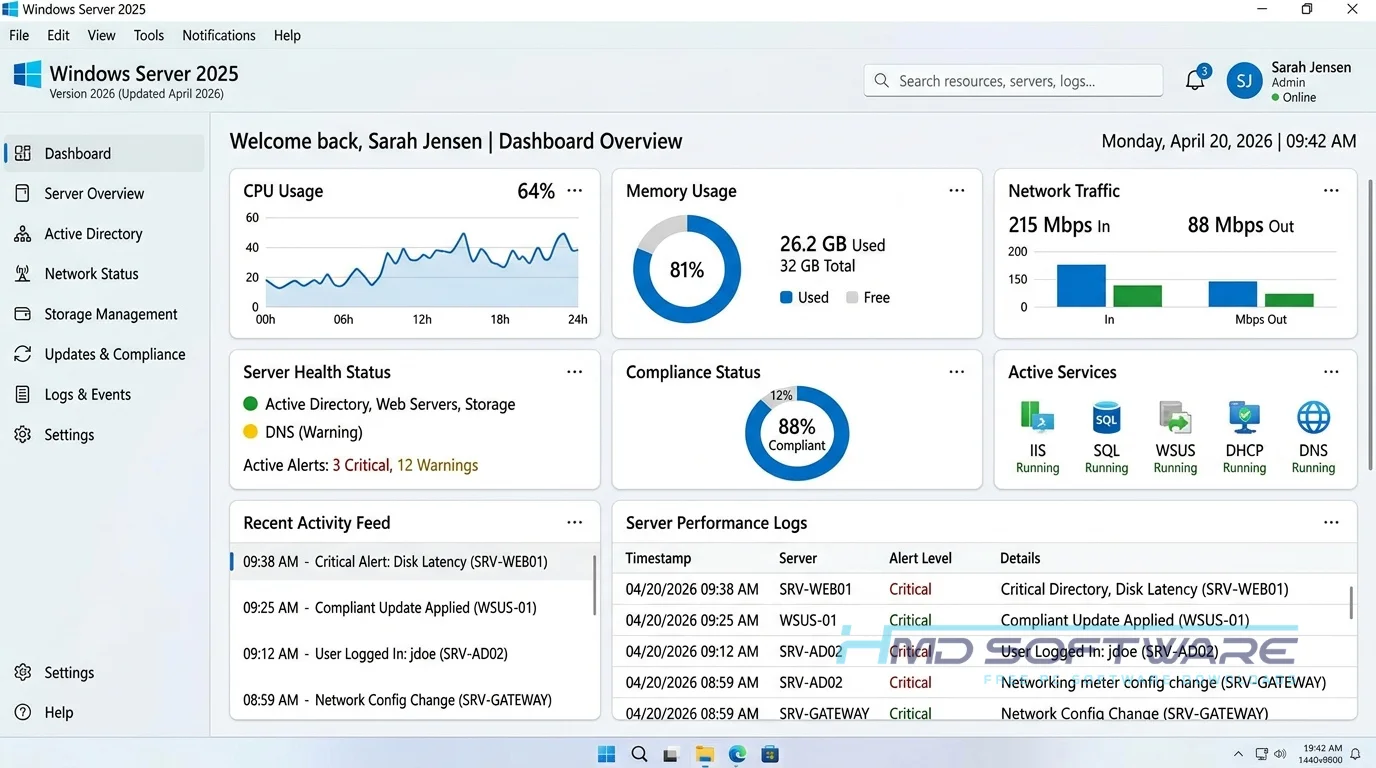Click the taskbar clock

pos(1322,754)
